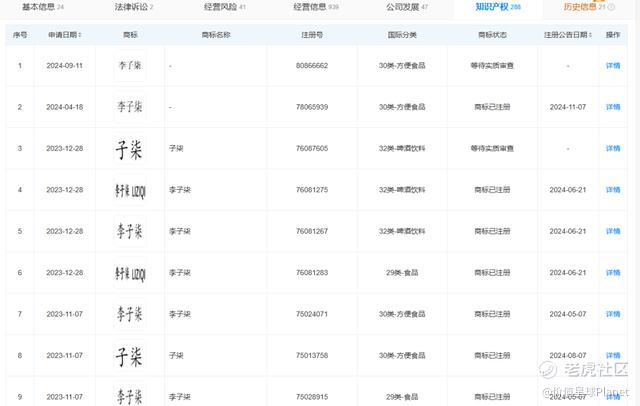Image resolution: width=640 pixels, height=406 pixels.
Task: Click trademark name 李子柒 for 76081267
Action: coord(180,231)
